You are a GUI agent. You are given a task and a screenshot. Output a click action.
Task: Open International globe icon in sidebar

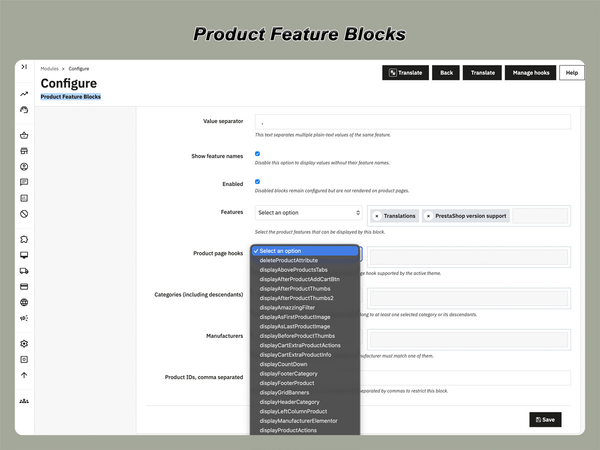[24, 302]
